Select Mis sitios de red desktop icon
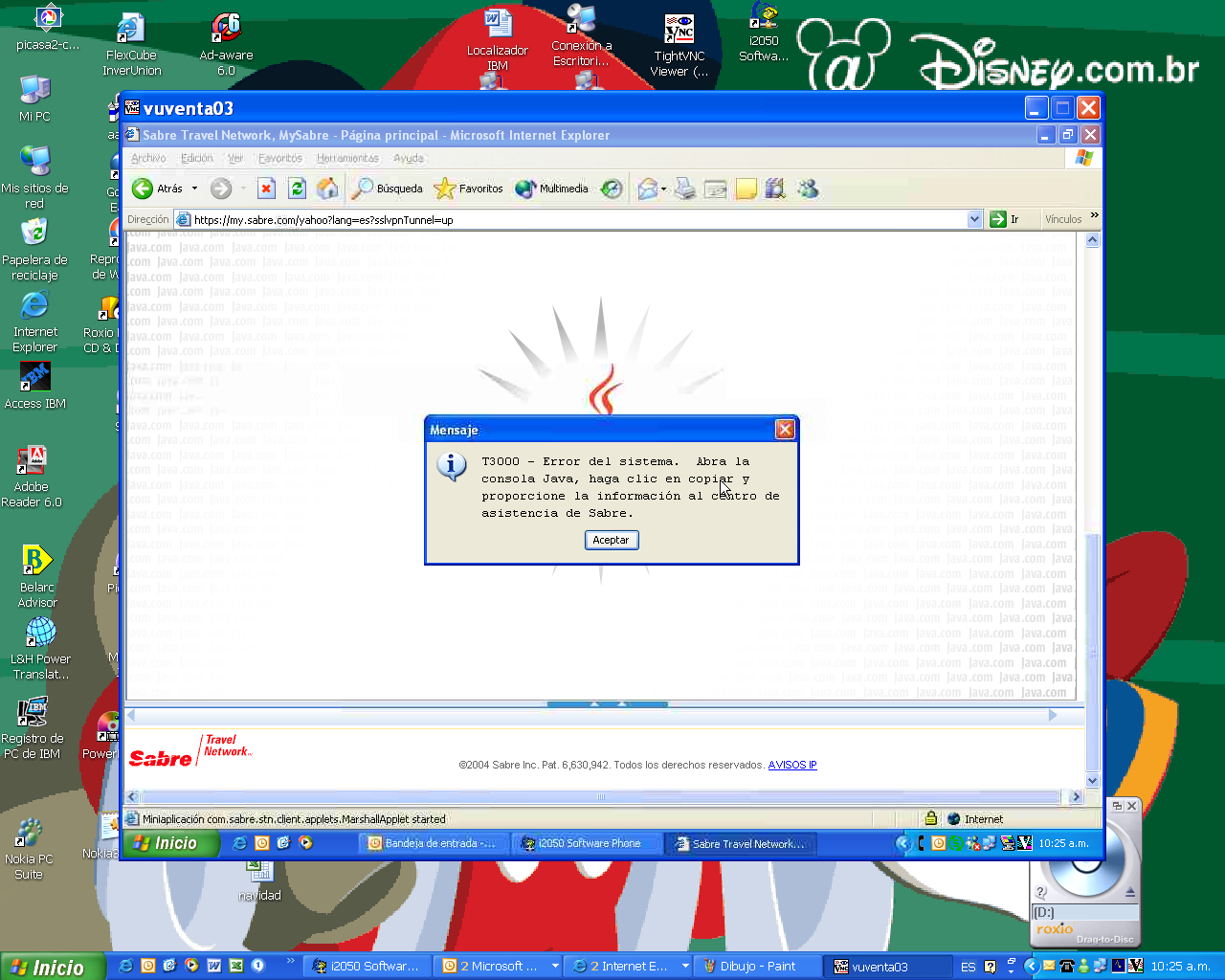Image resolution: width=1225 pixels, height=980 pixels. click(34, 178)
